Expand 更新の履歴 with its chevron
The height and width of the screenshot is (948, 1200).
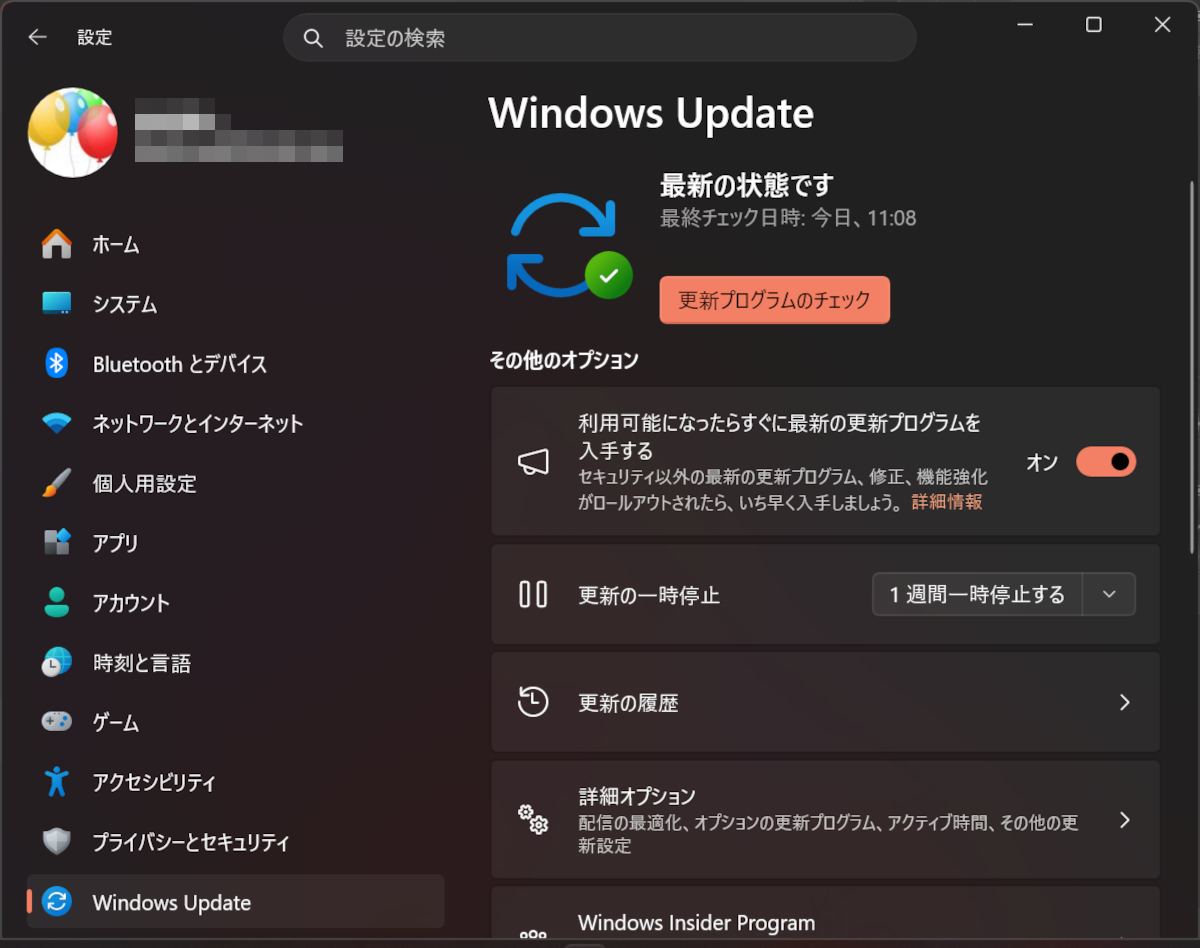coord(1125,702)
